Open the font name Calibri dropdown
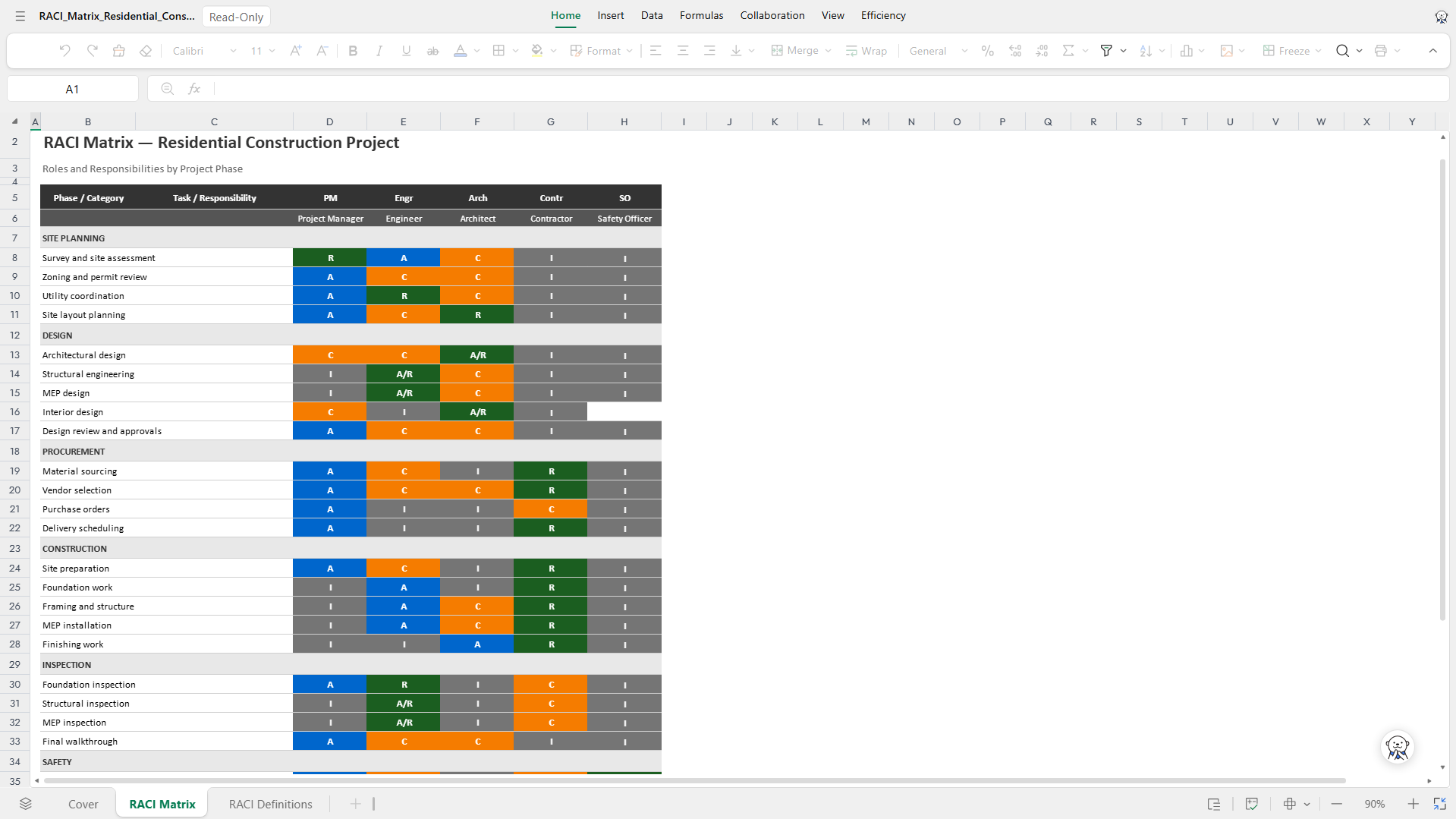Screen dimensions: 1456x819 tap(204, 51)
